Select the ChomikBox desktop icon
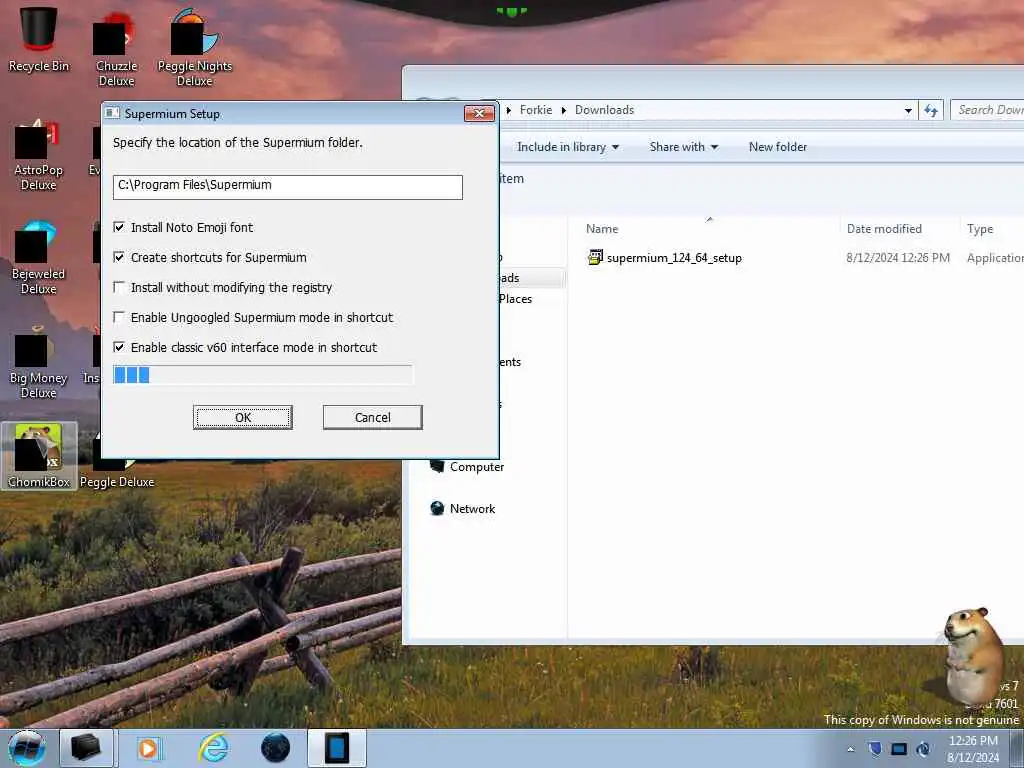Screen dimensions: 1024x768 click(39, 456)
